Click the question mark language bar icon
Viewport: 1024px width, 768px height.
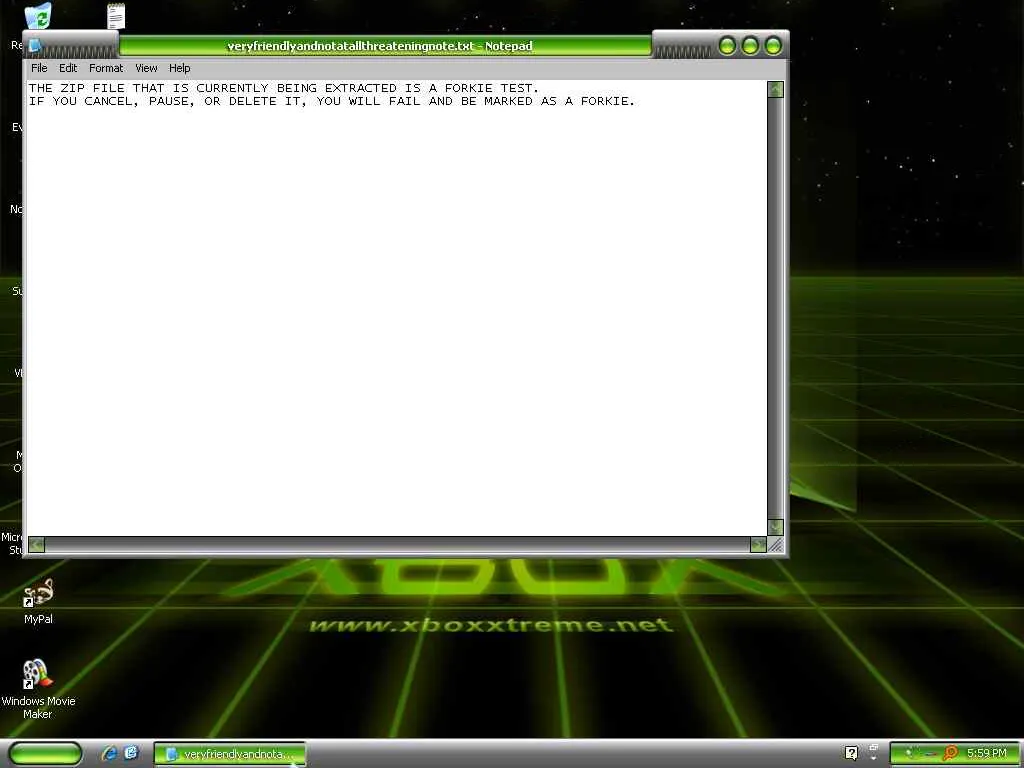pyautogui.click(x=851, y=753)
